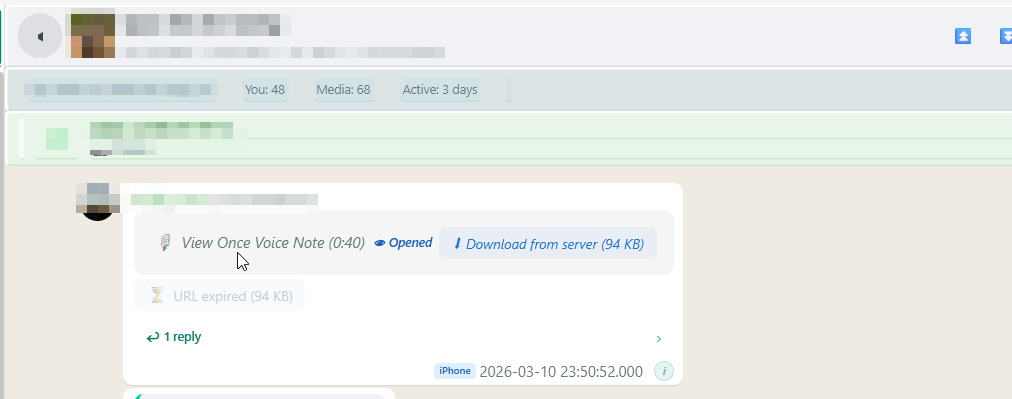
Task: Click the back arrow button
Action: pos(40,36)
